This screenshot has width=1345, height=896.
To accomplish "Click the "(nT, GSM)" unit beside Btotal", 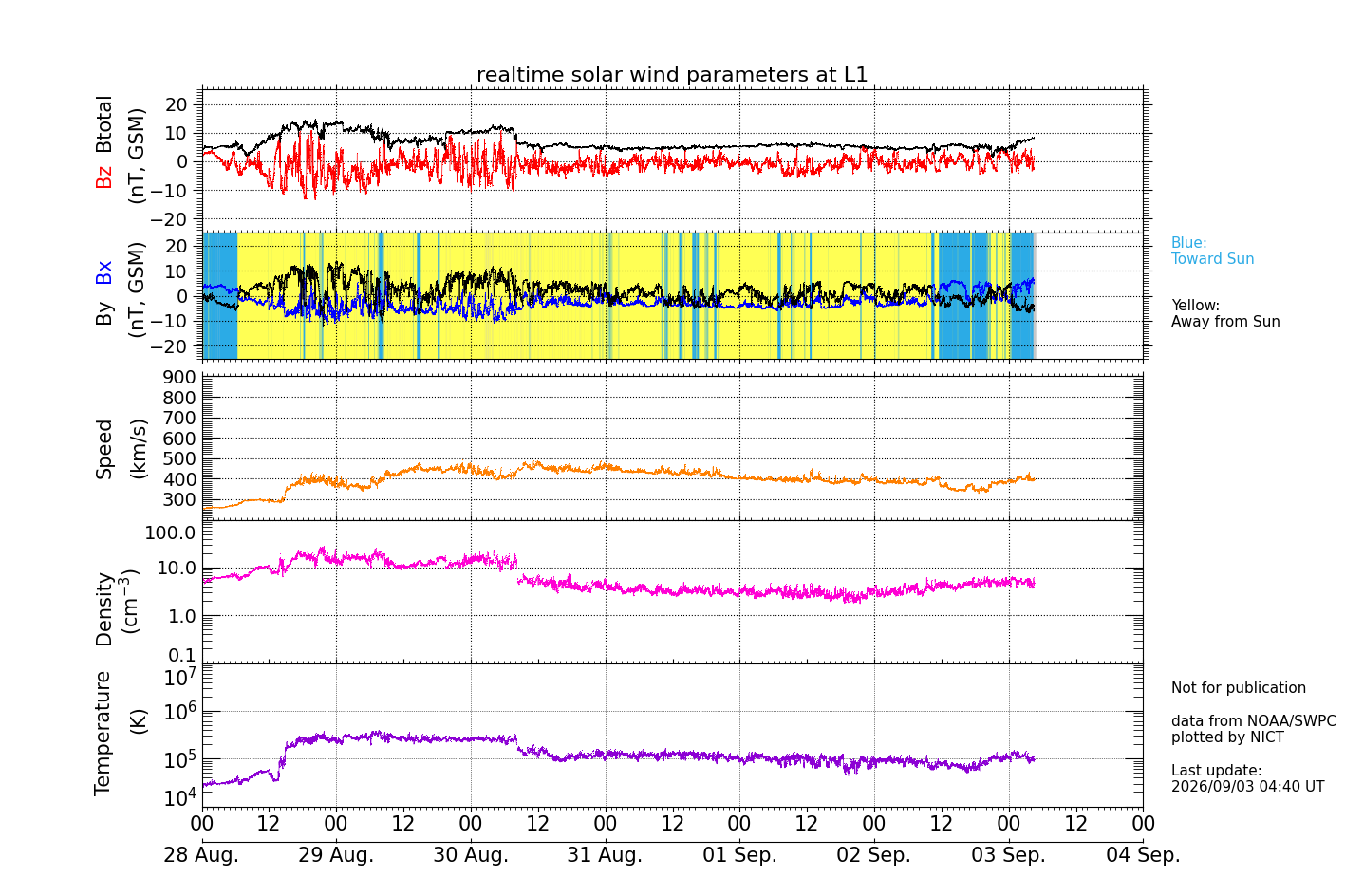I will click(x=138, y=156).
